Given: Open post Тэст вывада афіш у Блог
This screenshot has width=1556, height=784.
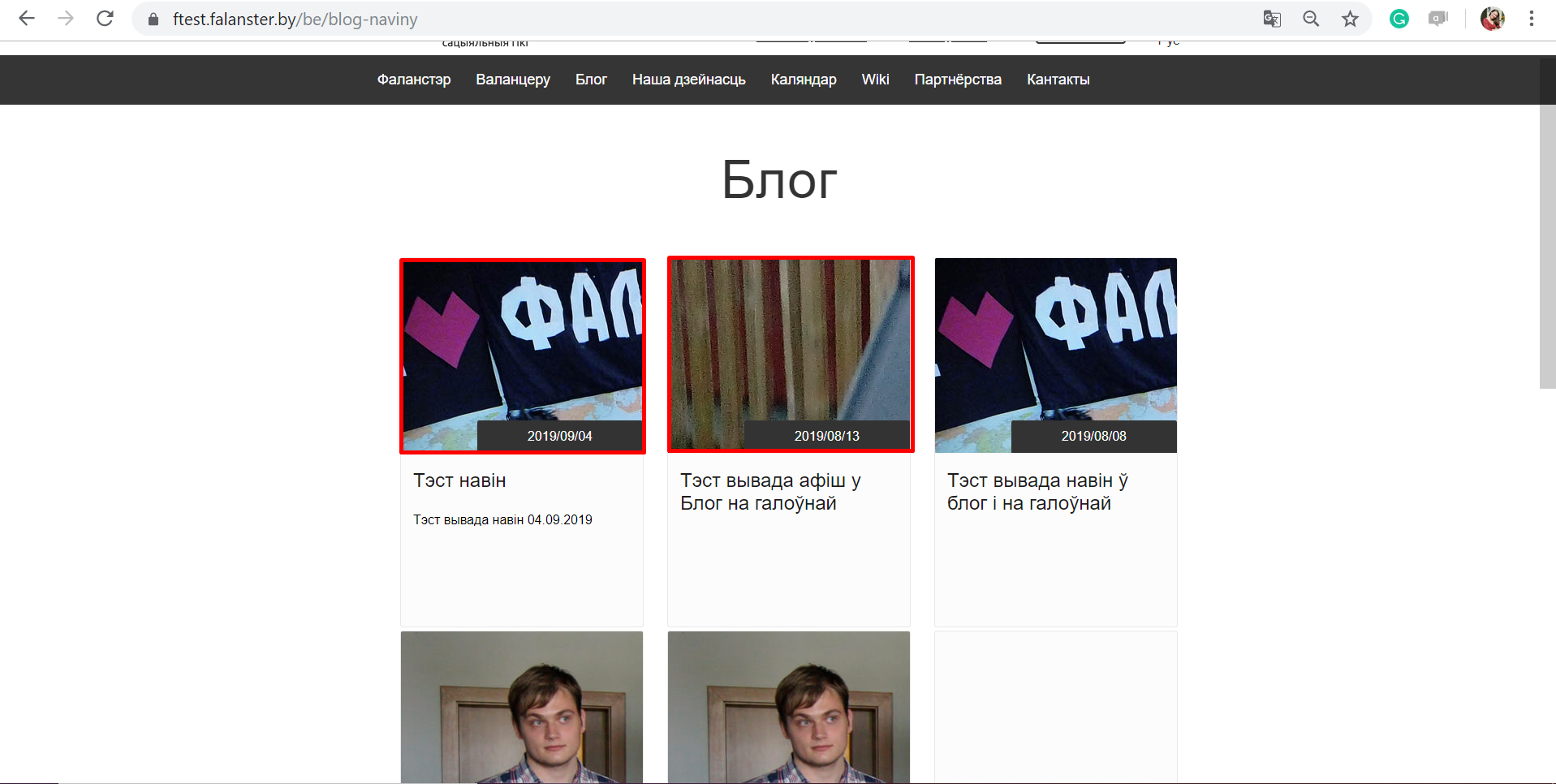Looking at the screenshot, I should [x=770, y=492].
